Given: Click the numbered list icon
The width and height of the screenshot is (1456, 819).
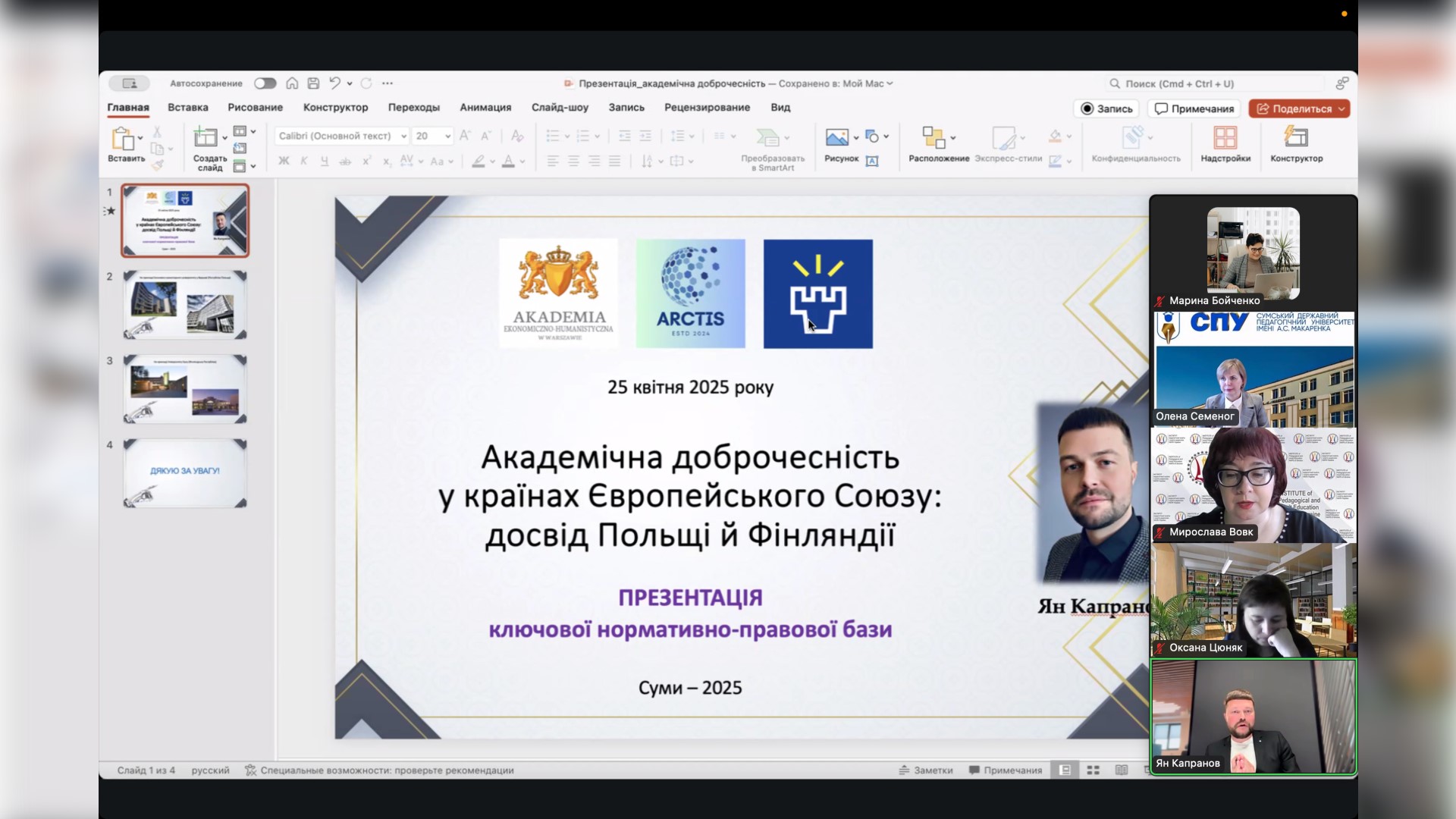Looking at the screenshot, I should tap(582, 136).
